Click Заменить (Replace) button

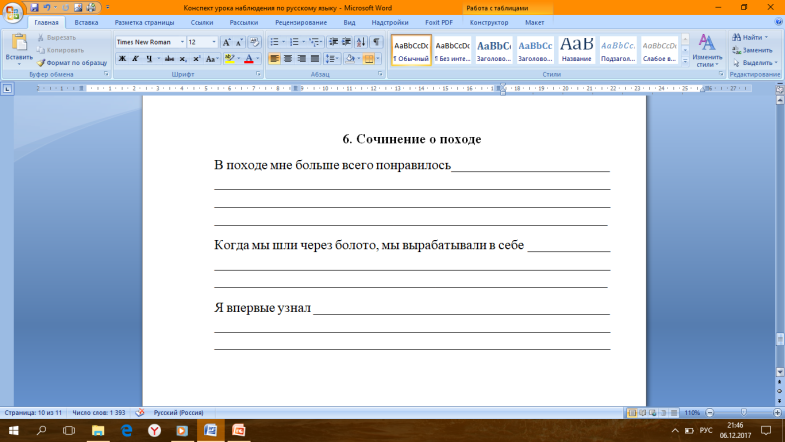click(752, 50)
